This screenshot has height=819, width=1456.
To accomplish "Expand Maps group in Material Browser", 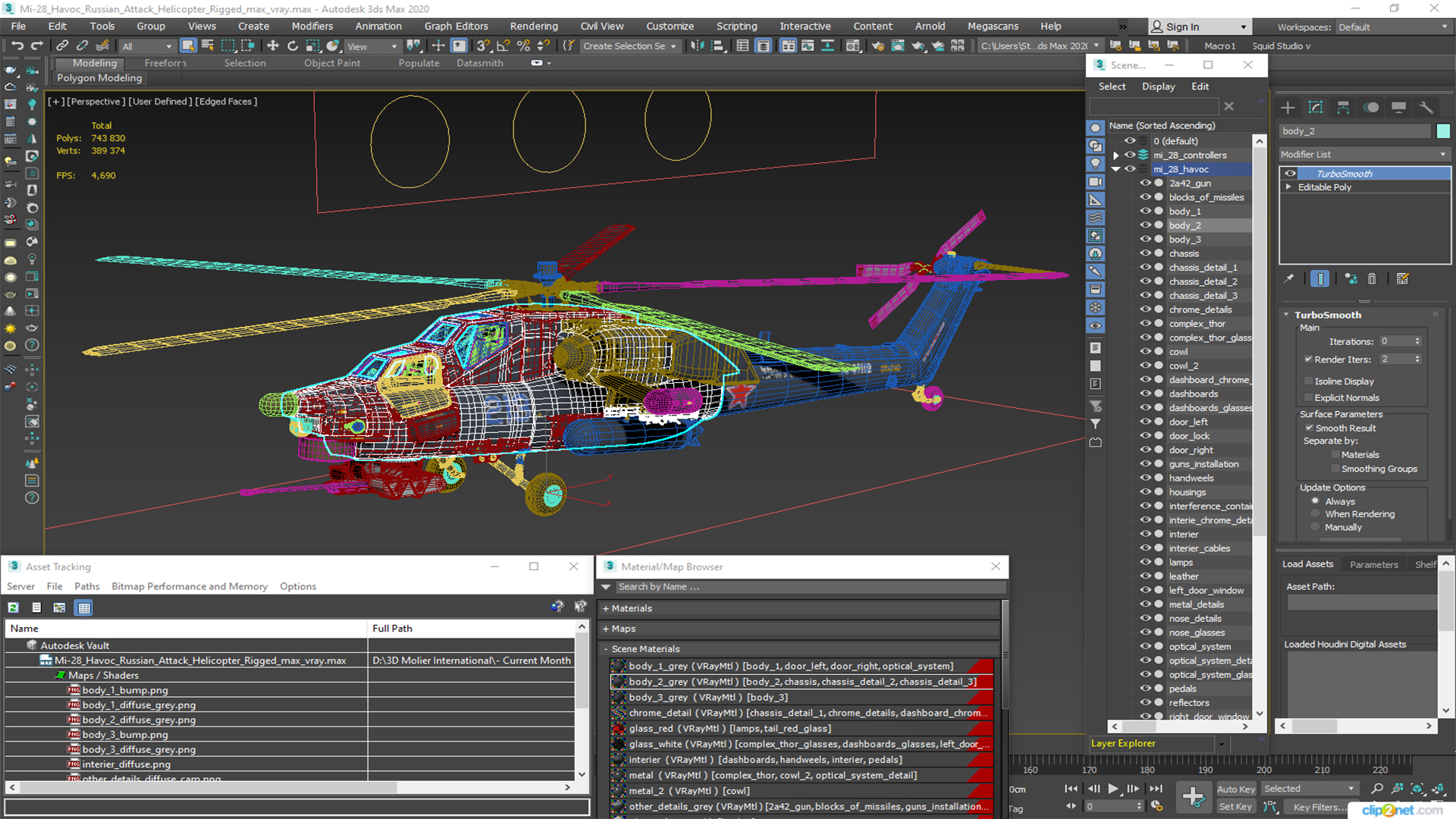I will 606,629.
